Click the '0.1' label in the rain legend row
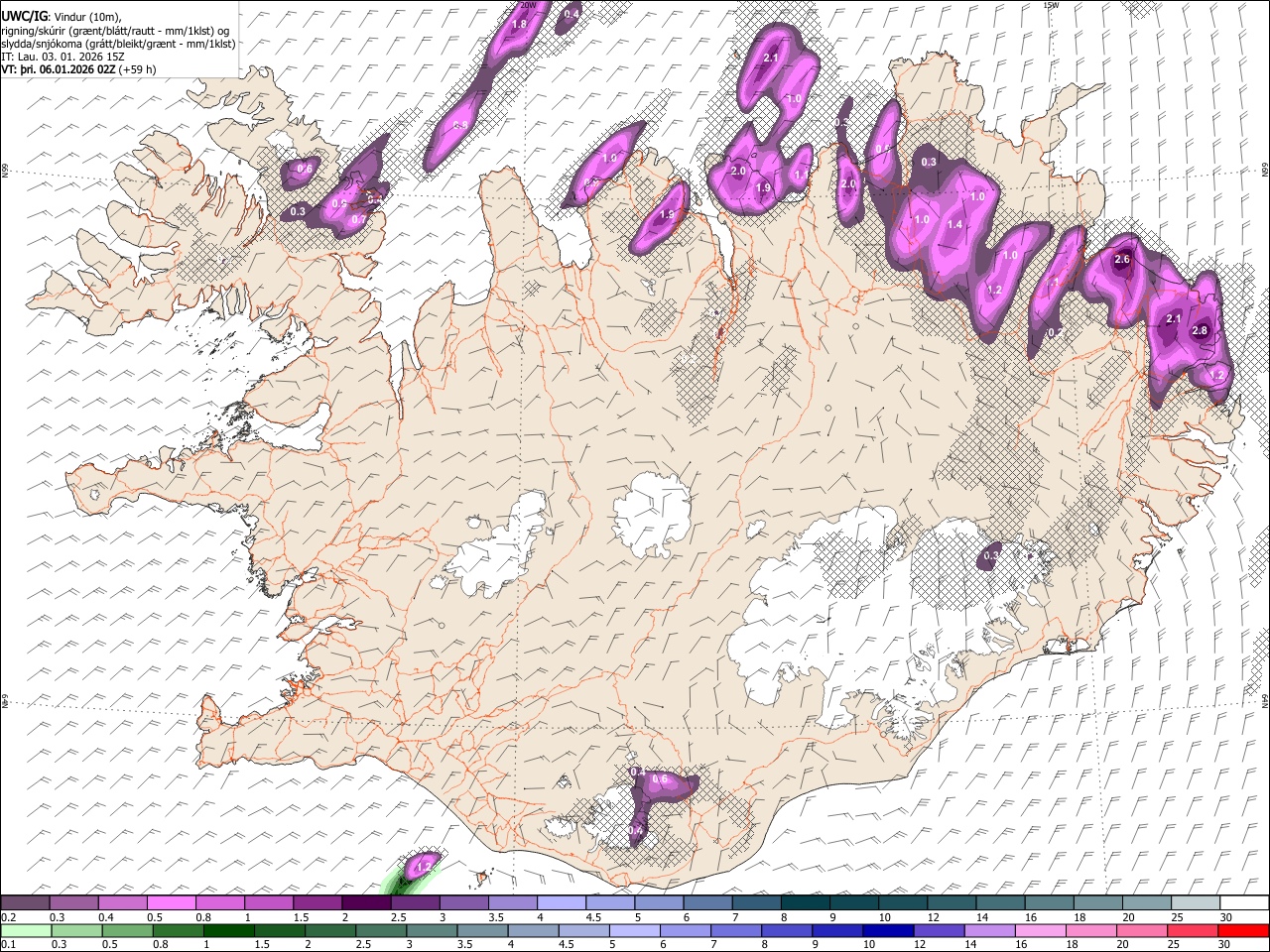Viewport: 1270px width, 952px height. [x=8, y=944]
